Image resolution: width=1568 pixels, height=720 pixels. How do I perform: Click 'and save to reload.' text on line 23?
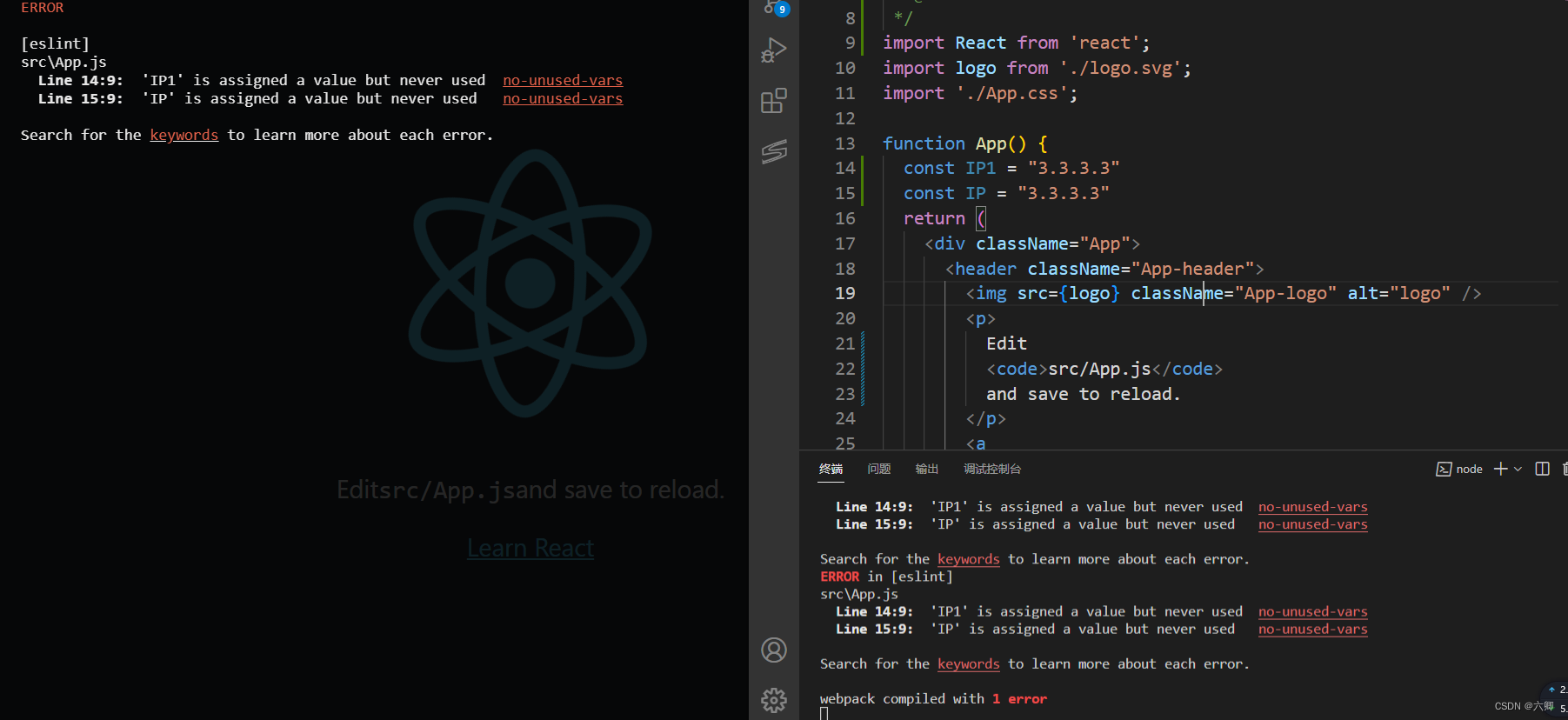(1083, 394)
